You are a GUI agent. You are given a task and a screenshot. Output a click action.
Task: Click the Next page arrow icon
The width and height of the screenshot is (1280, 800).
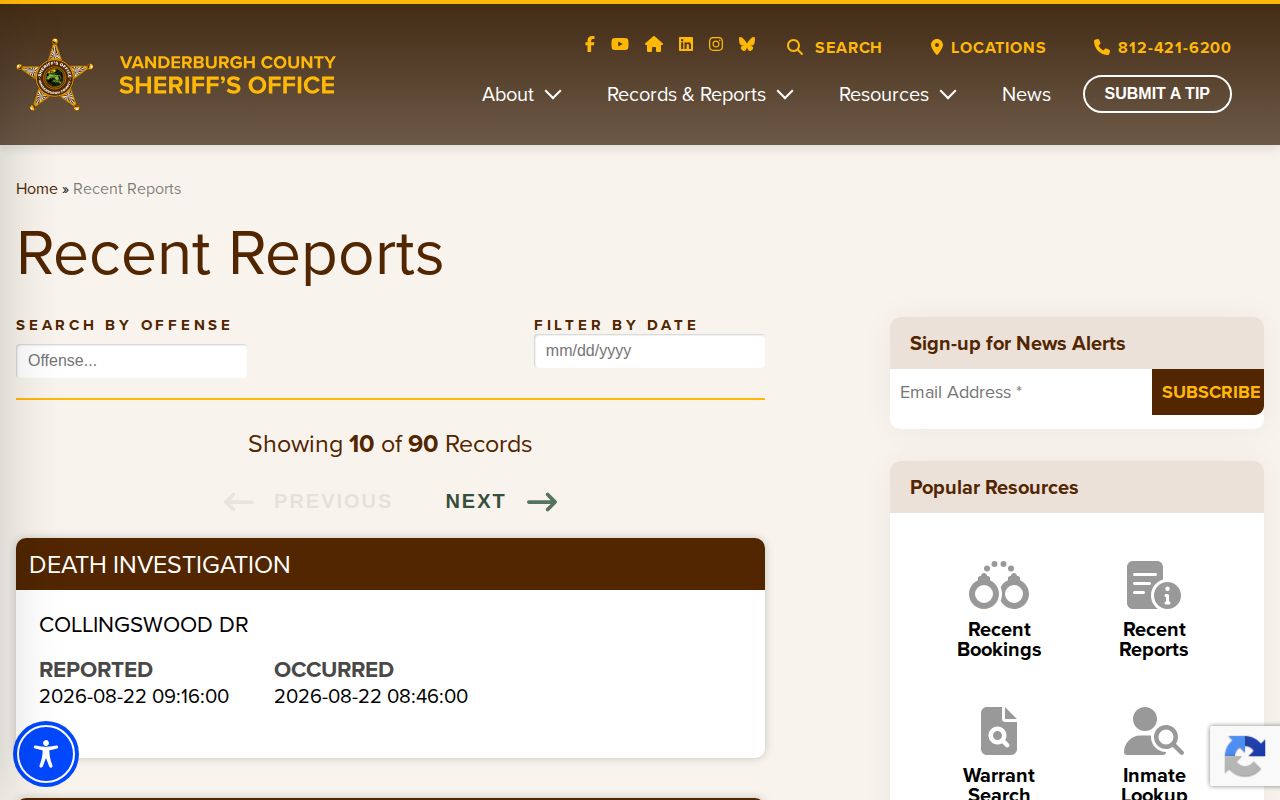click(x=542, y=502)
